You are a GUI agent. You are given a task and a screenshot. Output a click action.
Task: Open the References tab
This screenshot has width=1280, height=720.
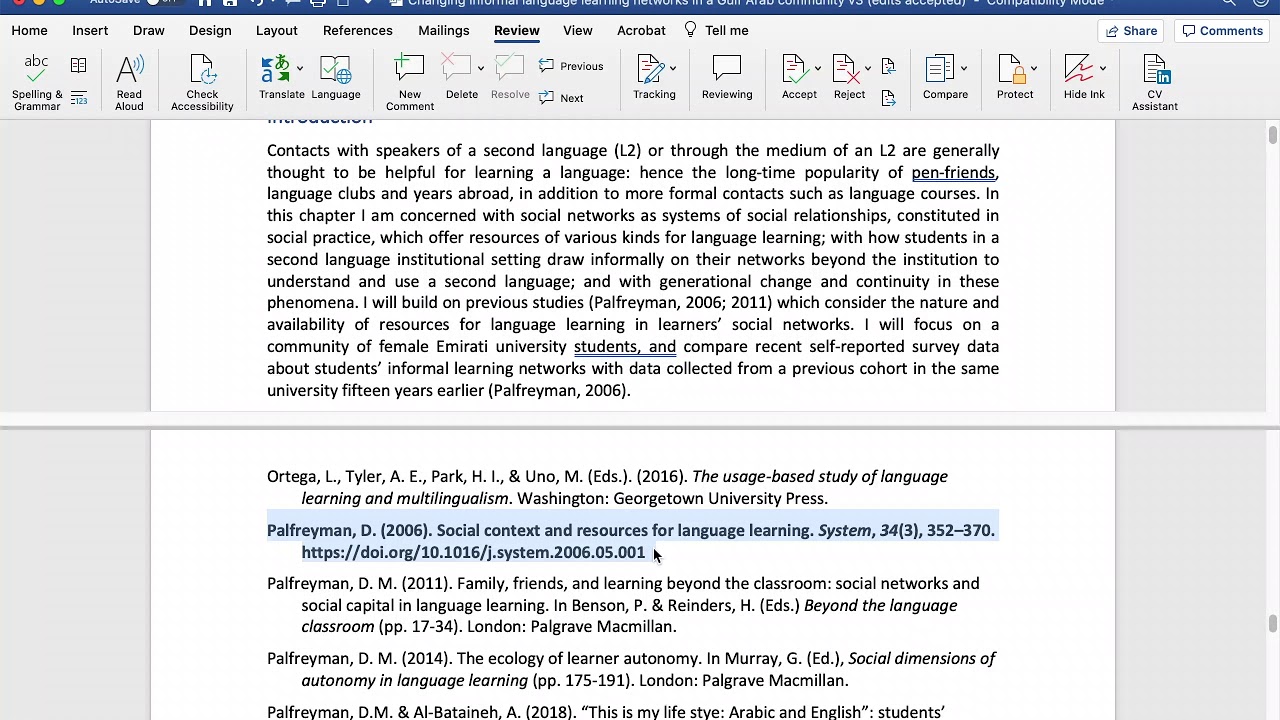click(x=358, y=30)
